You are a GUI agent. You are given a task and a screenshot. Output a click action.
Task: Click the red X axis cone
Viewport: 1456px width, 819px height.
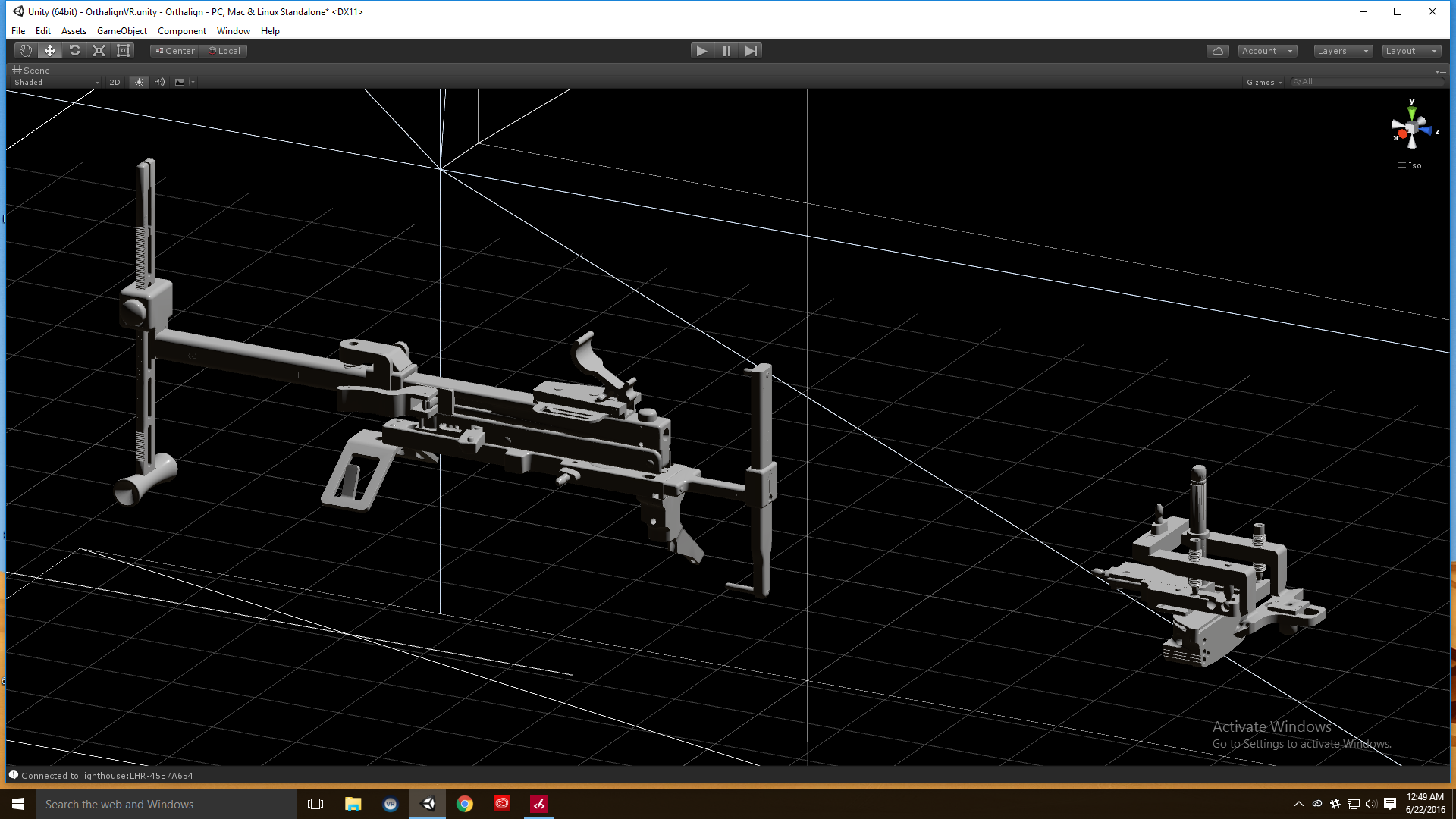pos(1402,134)
